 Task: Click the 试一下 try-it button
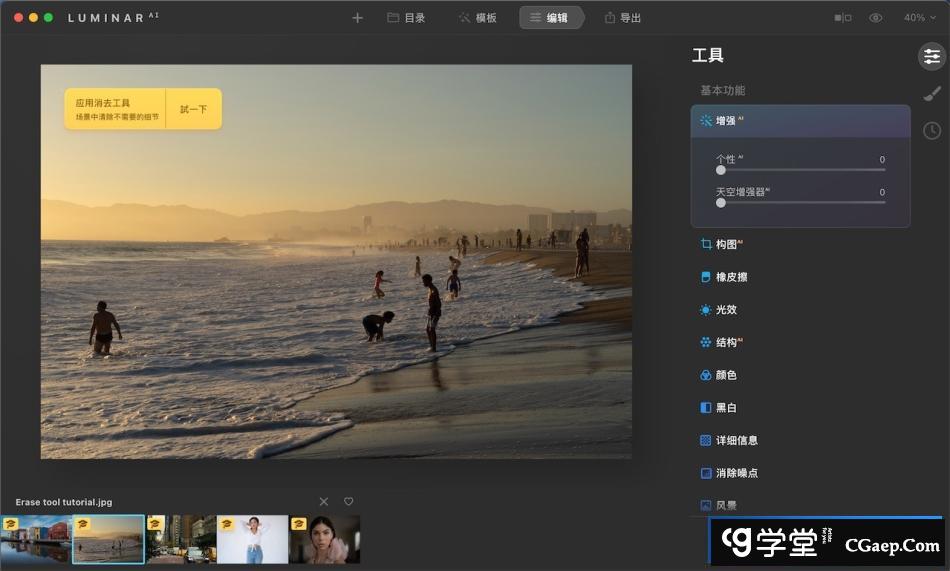click(193, 109)
